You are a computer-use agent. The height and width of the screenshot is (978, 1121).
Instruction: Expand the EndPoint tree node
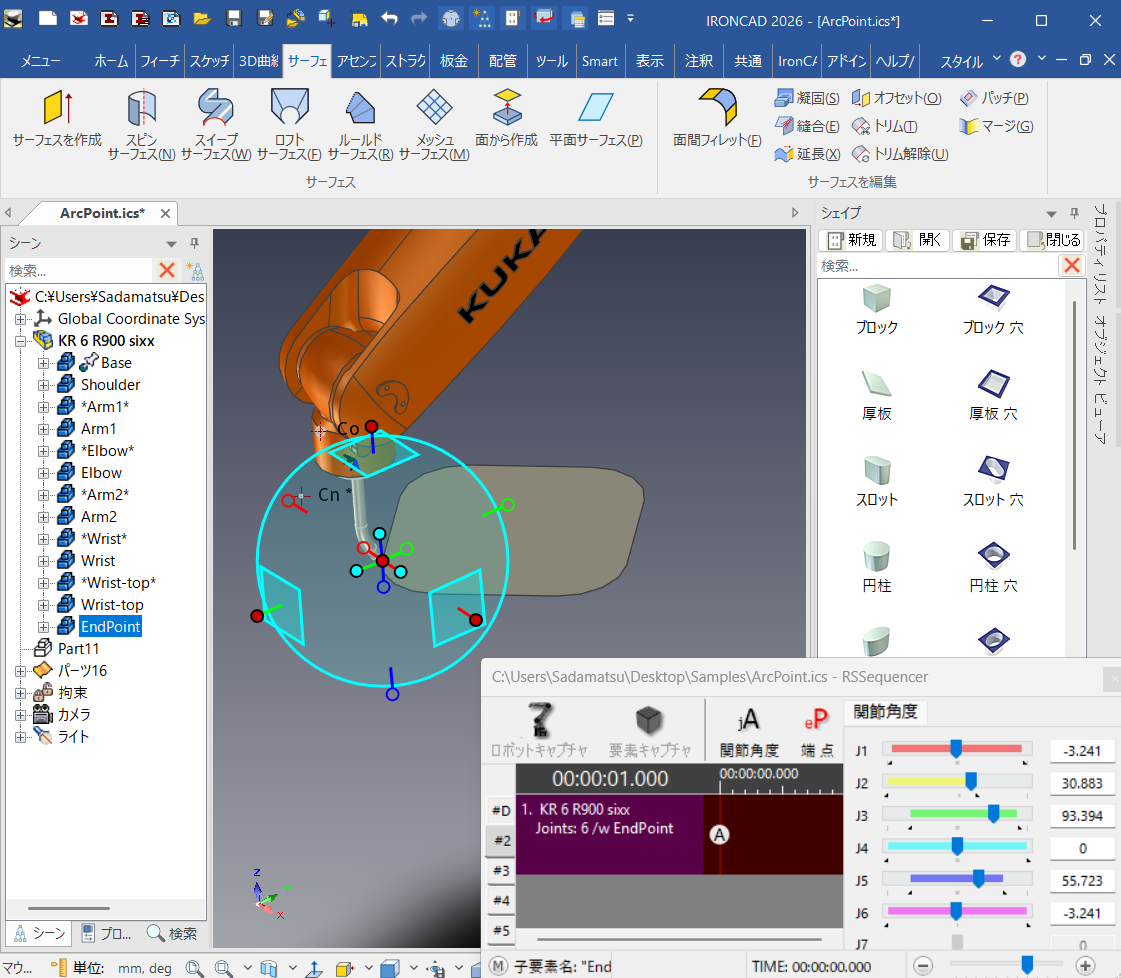pyautogui.click(x=44, y=627)
